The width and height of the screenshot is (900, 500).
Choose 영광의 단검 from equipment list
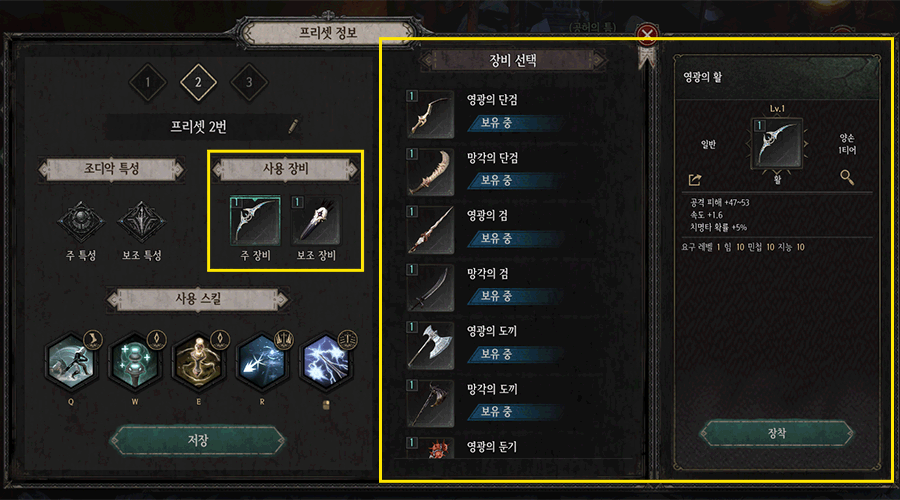(x=485, y=114)
